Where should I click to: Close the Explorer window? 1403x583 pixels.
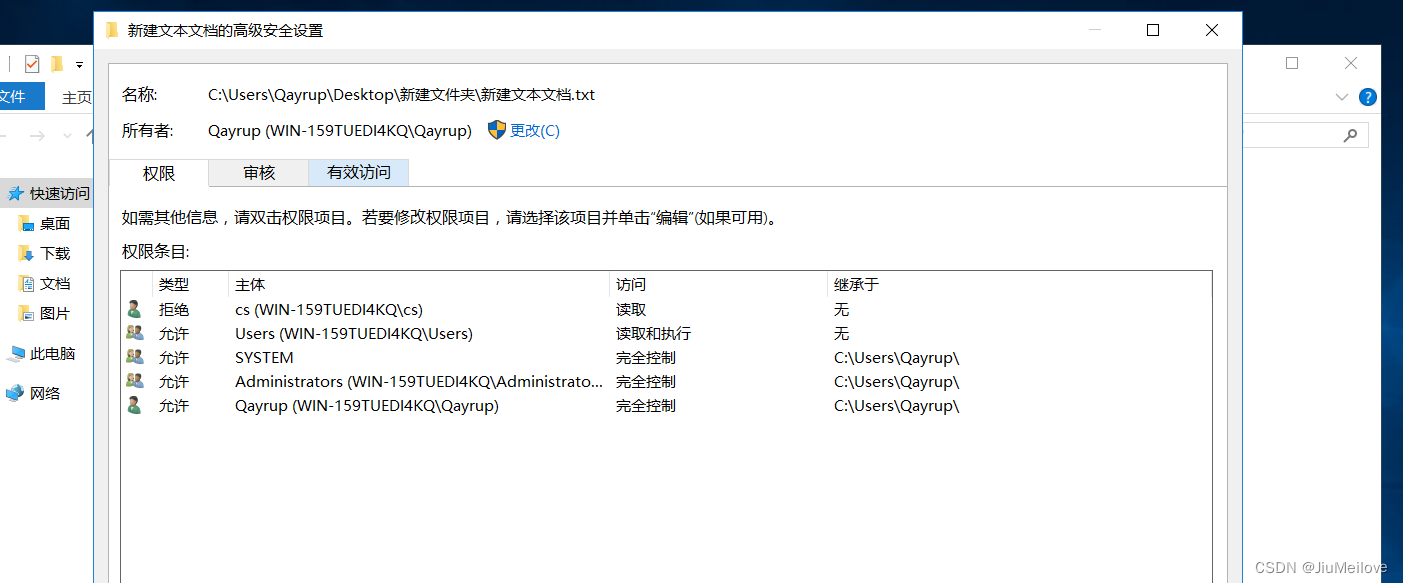1351,63
